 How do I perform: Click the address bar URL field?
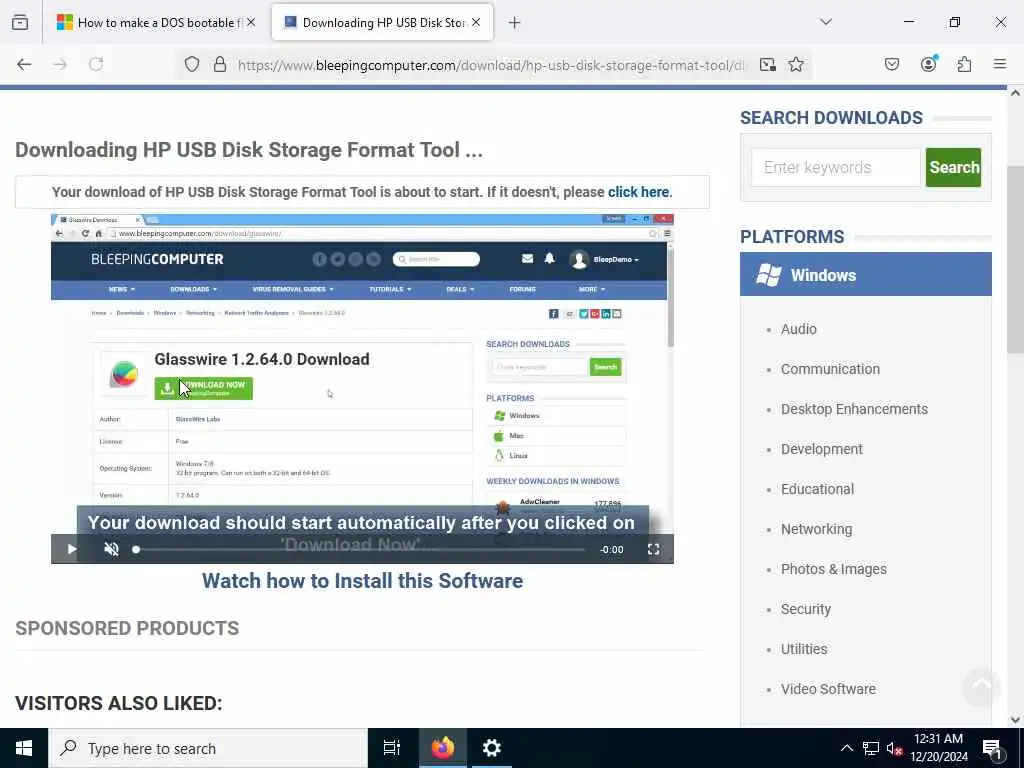click(x=490, y=65)
